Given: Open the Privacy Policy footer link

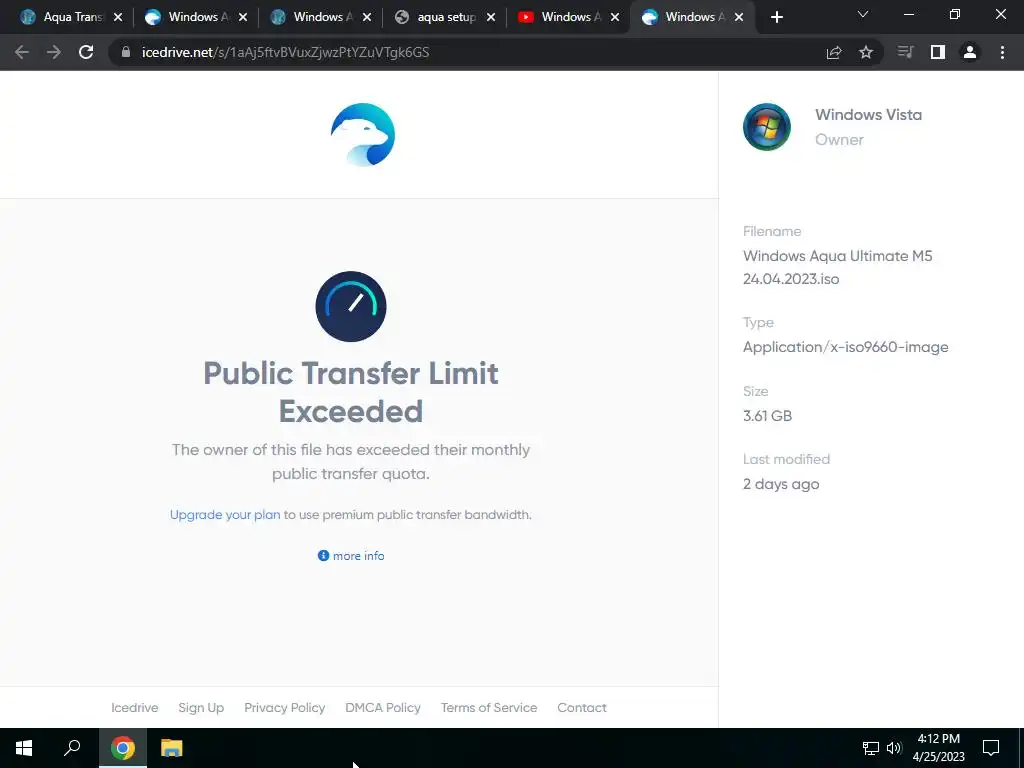Looking at the screenshot, I should coord(285,707).
